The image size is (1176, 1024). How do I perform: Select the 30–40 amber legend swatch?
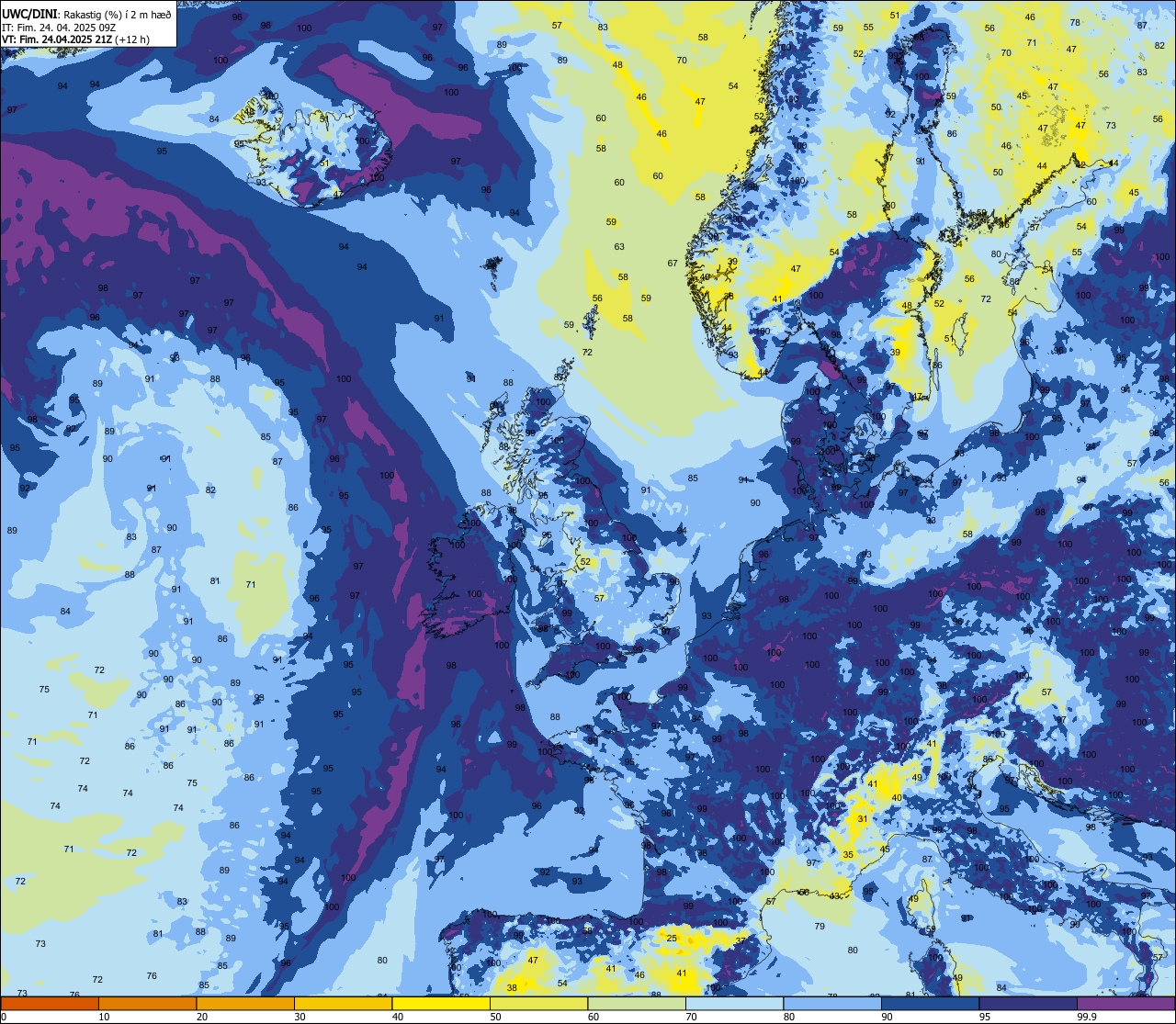(343, 1003)
